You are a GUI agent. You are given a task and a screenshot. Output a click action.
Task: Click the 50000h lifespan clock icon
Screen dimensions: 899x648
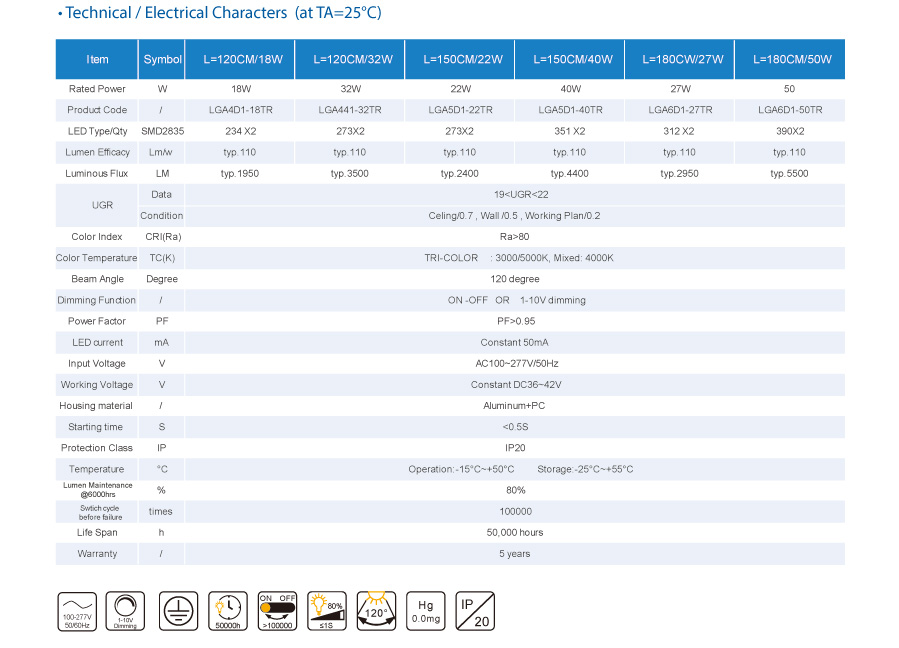228,610
